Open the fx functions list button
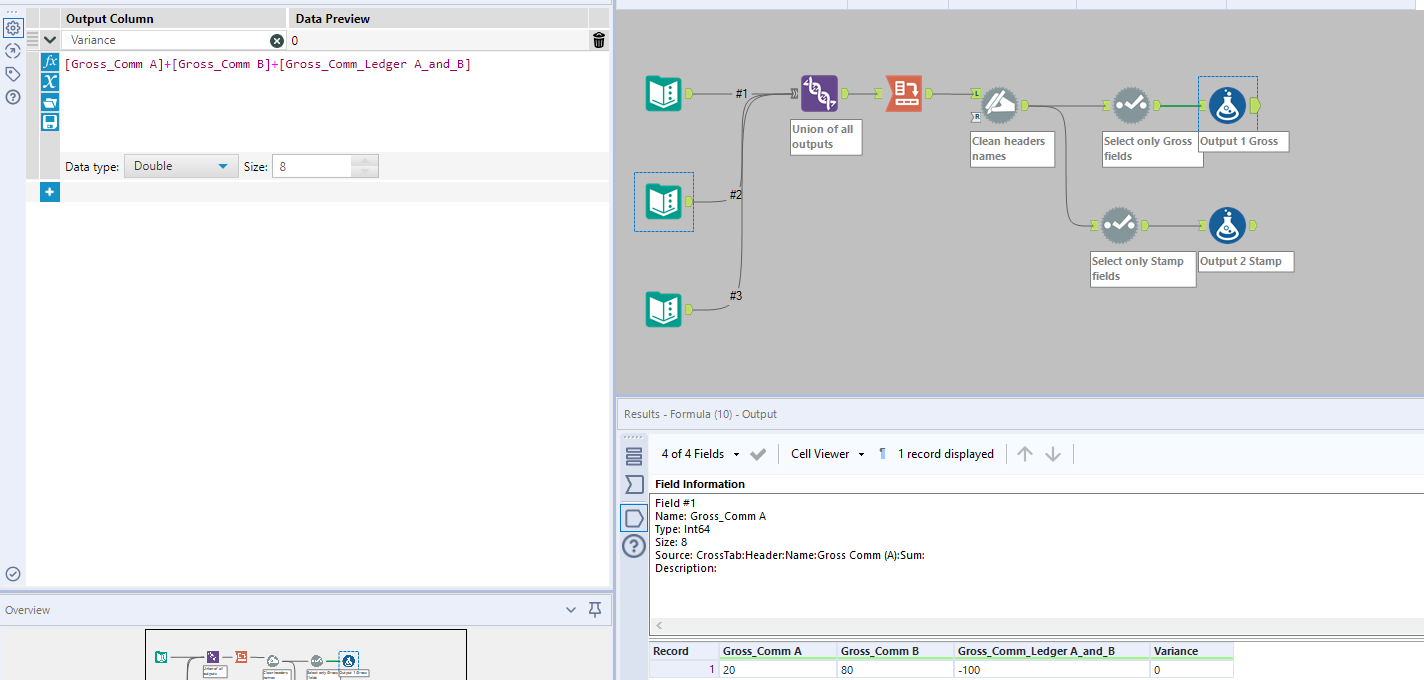This screenshot has width=1424, height=680. click(x=50, y=62)
